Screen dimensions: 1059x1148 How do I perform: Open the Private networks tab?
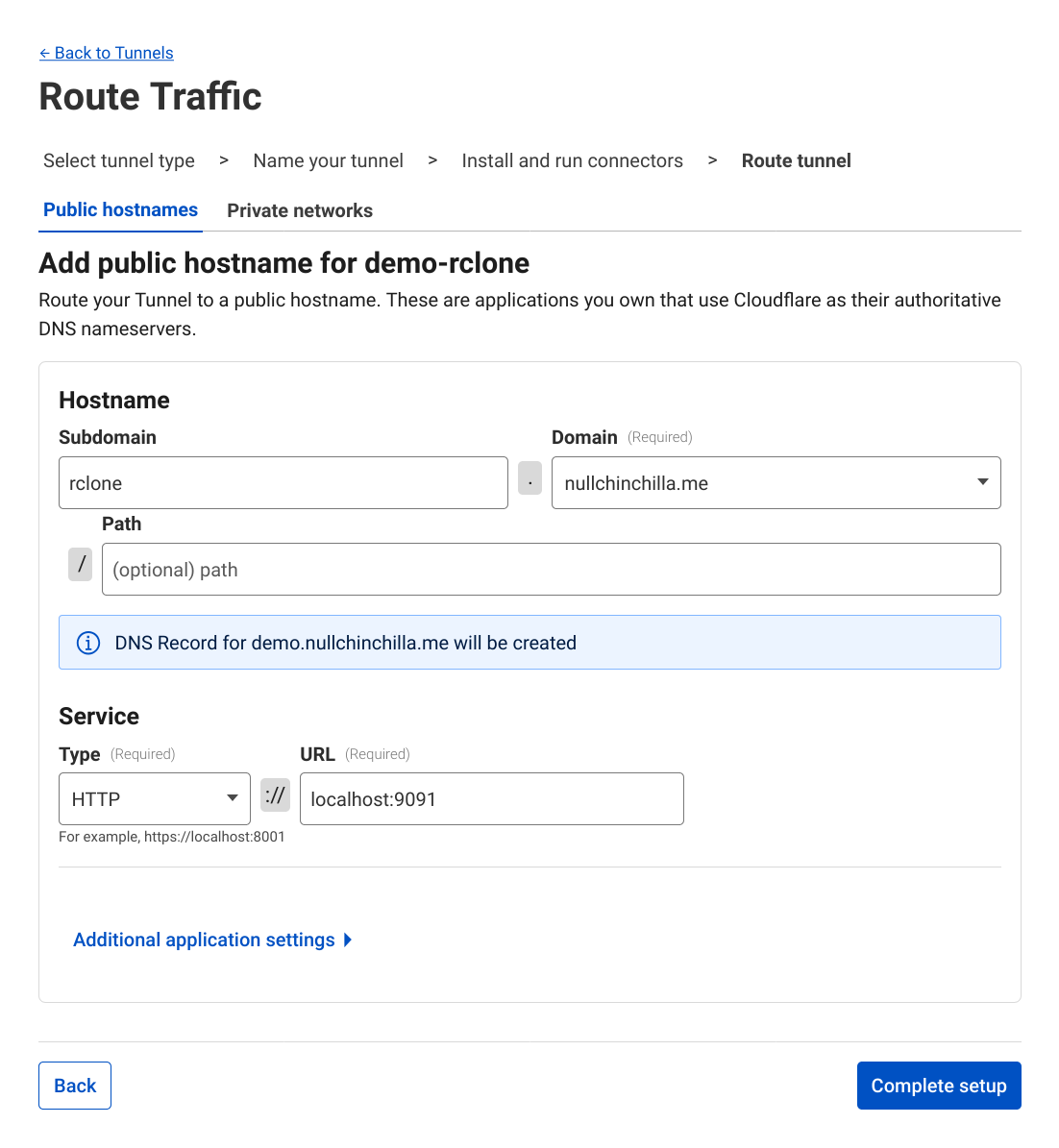[x=300, y=210]
